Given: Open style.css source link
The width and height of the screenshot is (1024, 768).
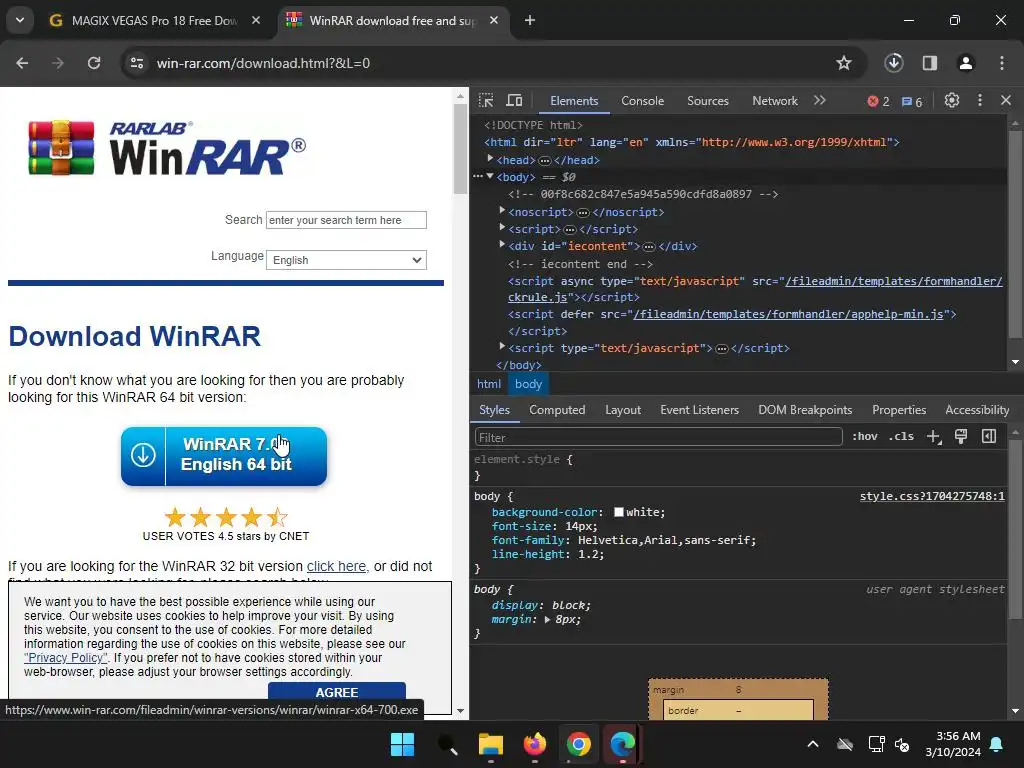Looking at the screenshot, I should coord(932,496).
